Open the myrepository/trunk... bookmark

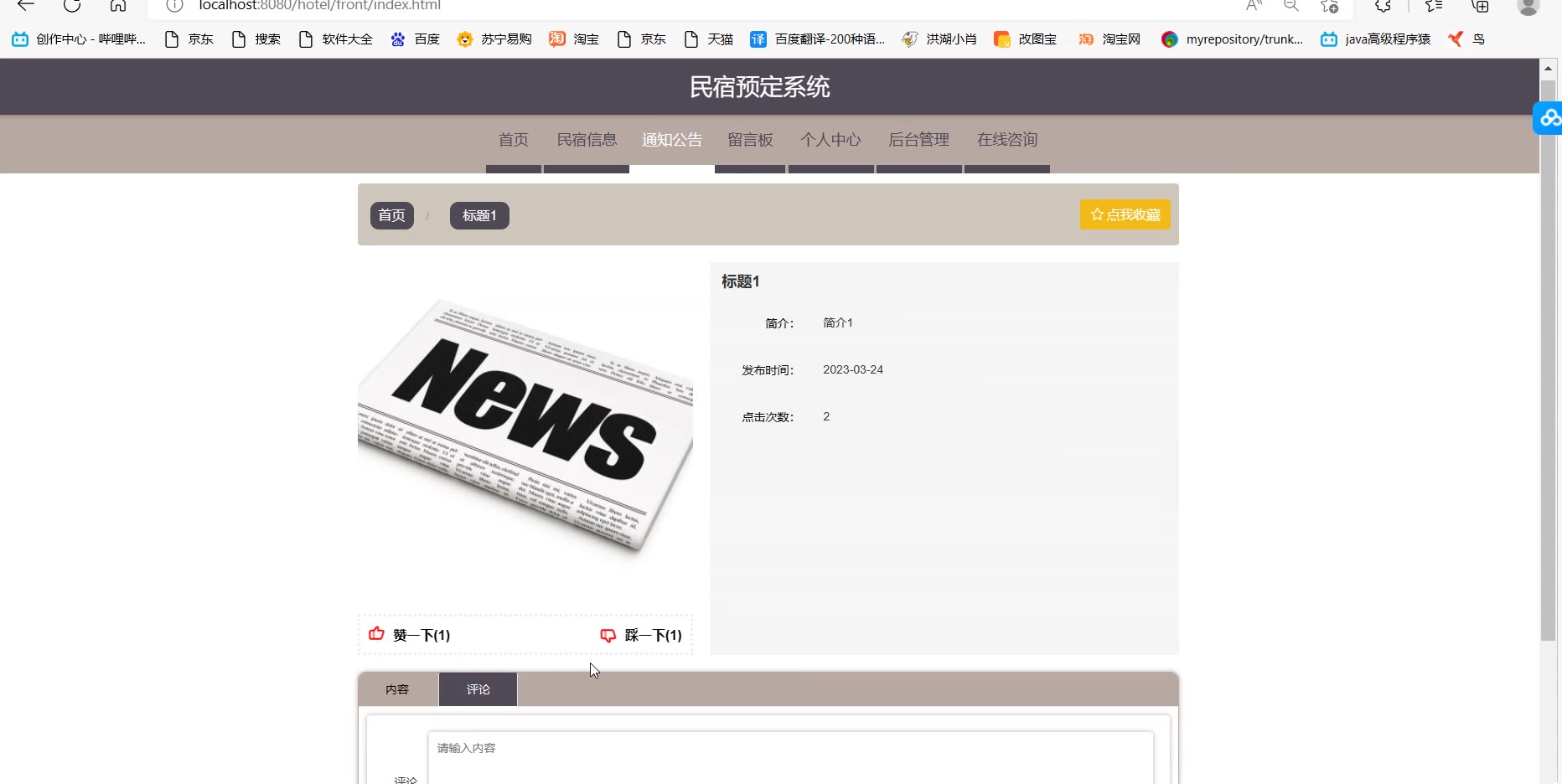coord(1232,39)
